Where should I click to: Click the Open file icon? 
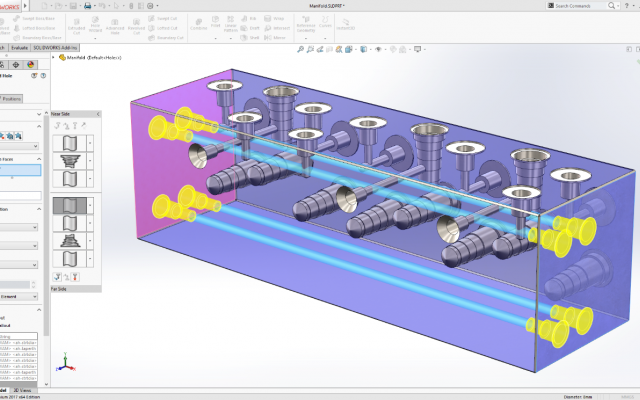(x=58, y=6)
